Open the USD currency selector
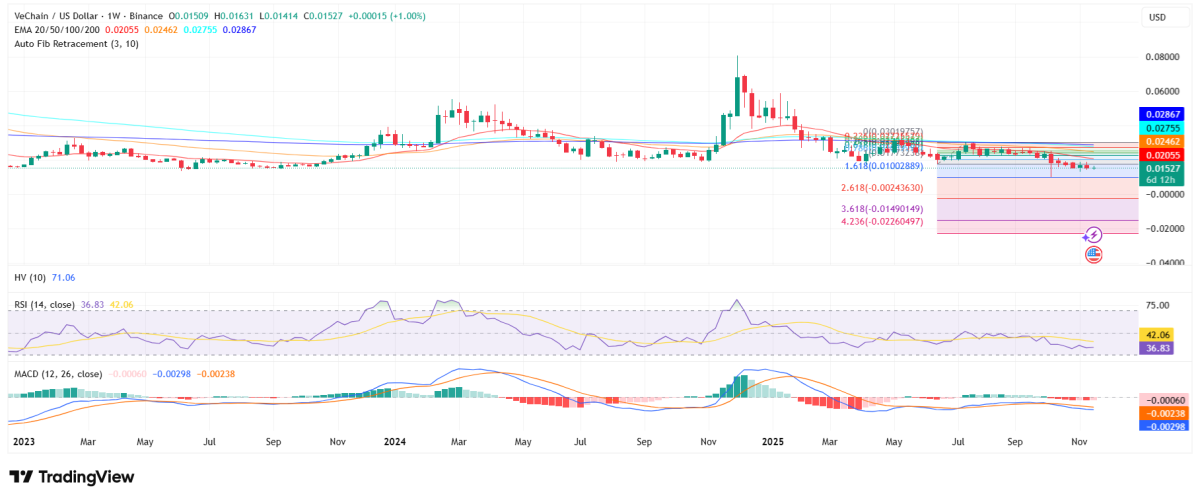 pos(1157,17)
